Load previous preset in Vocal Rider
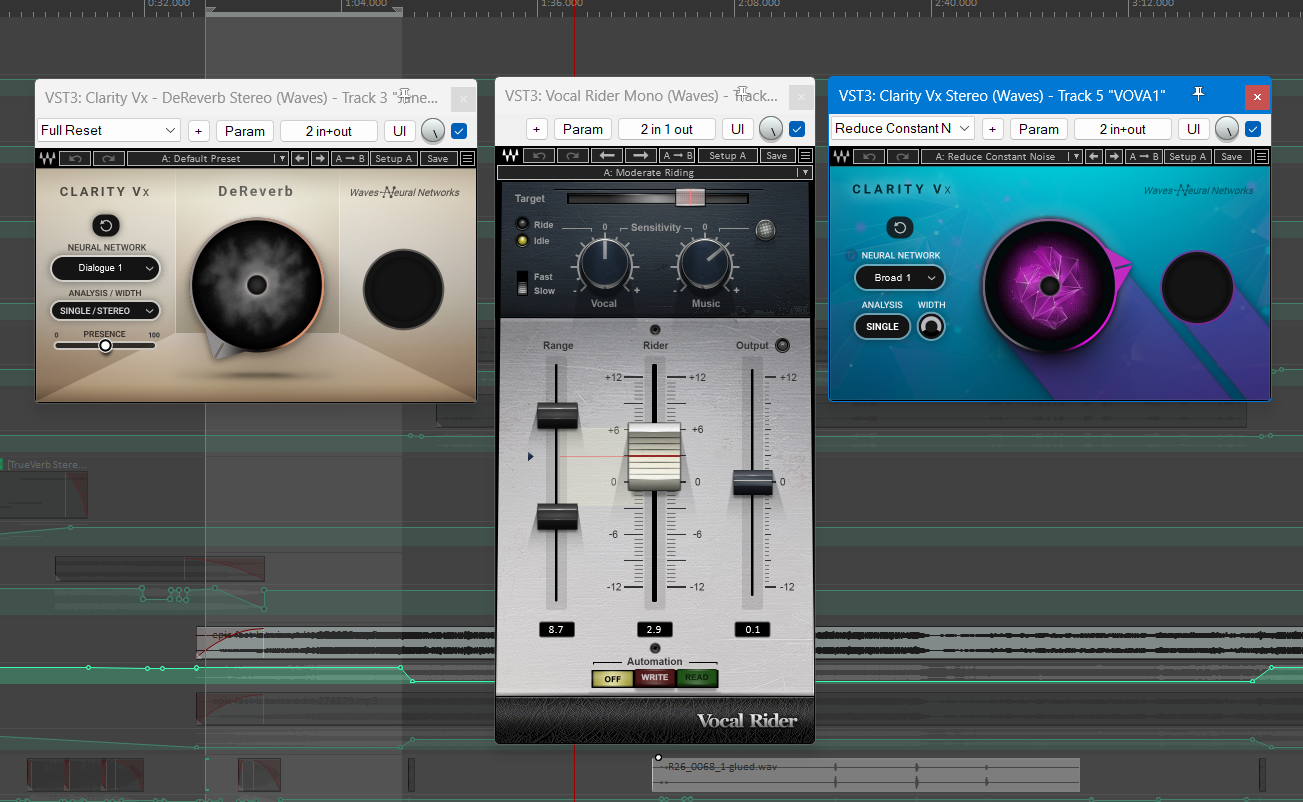The width and height of the screenshot is (1303, 802). (606, 155)
